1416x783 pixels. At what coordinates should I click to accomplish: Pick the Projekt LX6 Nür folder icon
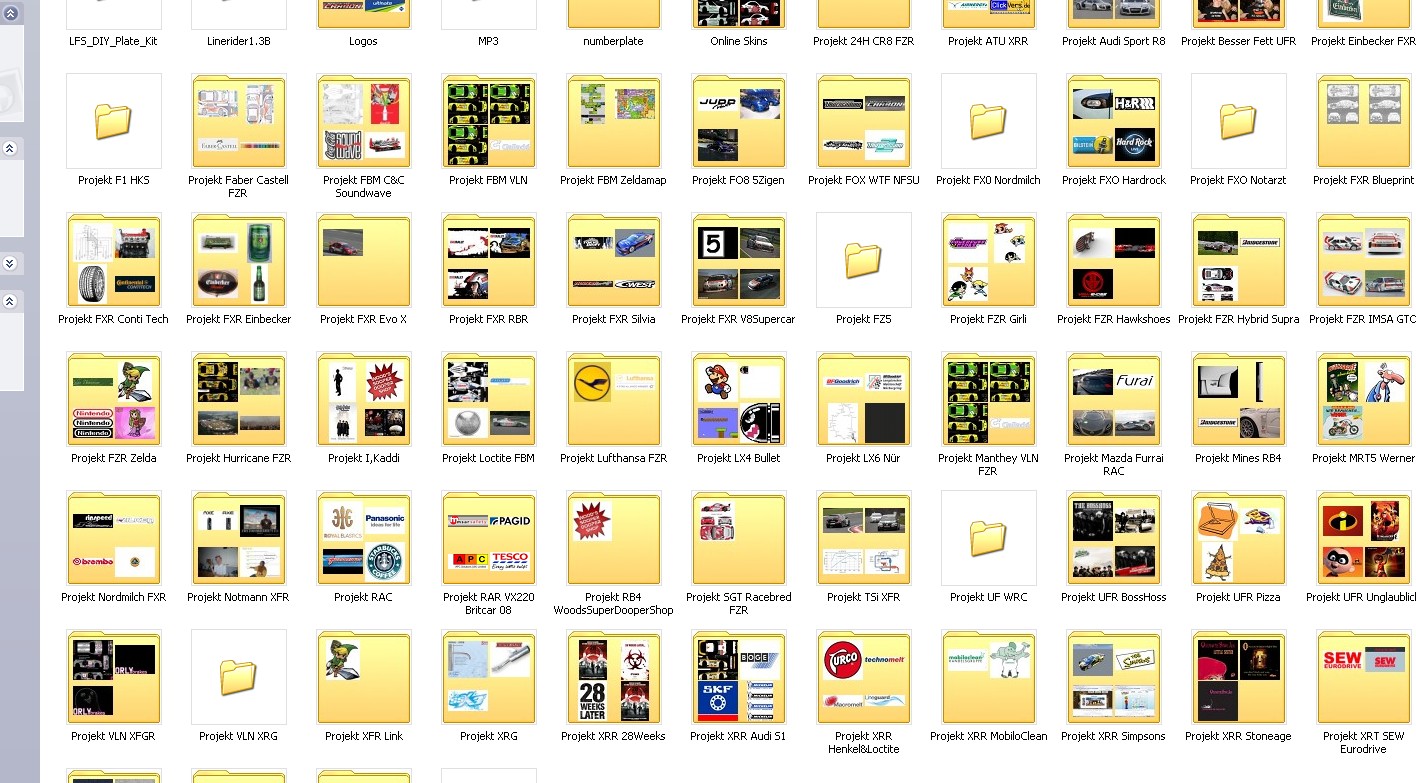pos(864,399)
